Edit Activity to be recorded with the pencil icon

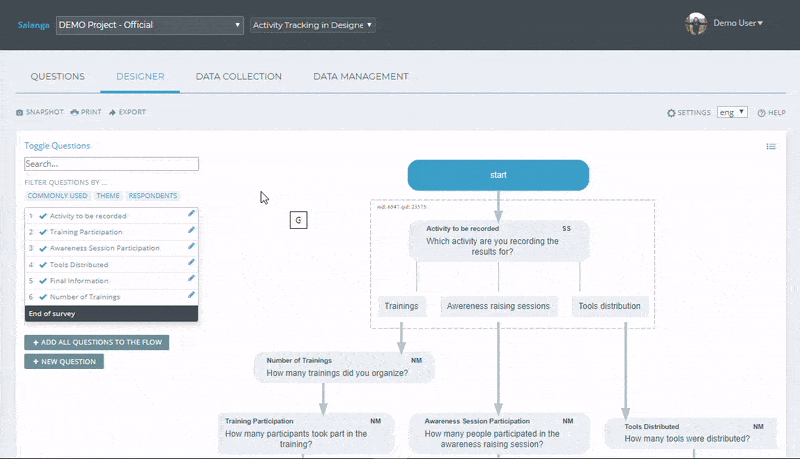click(x=191, y=214)
